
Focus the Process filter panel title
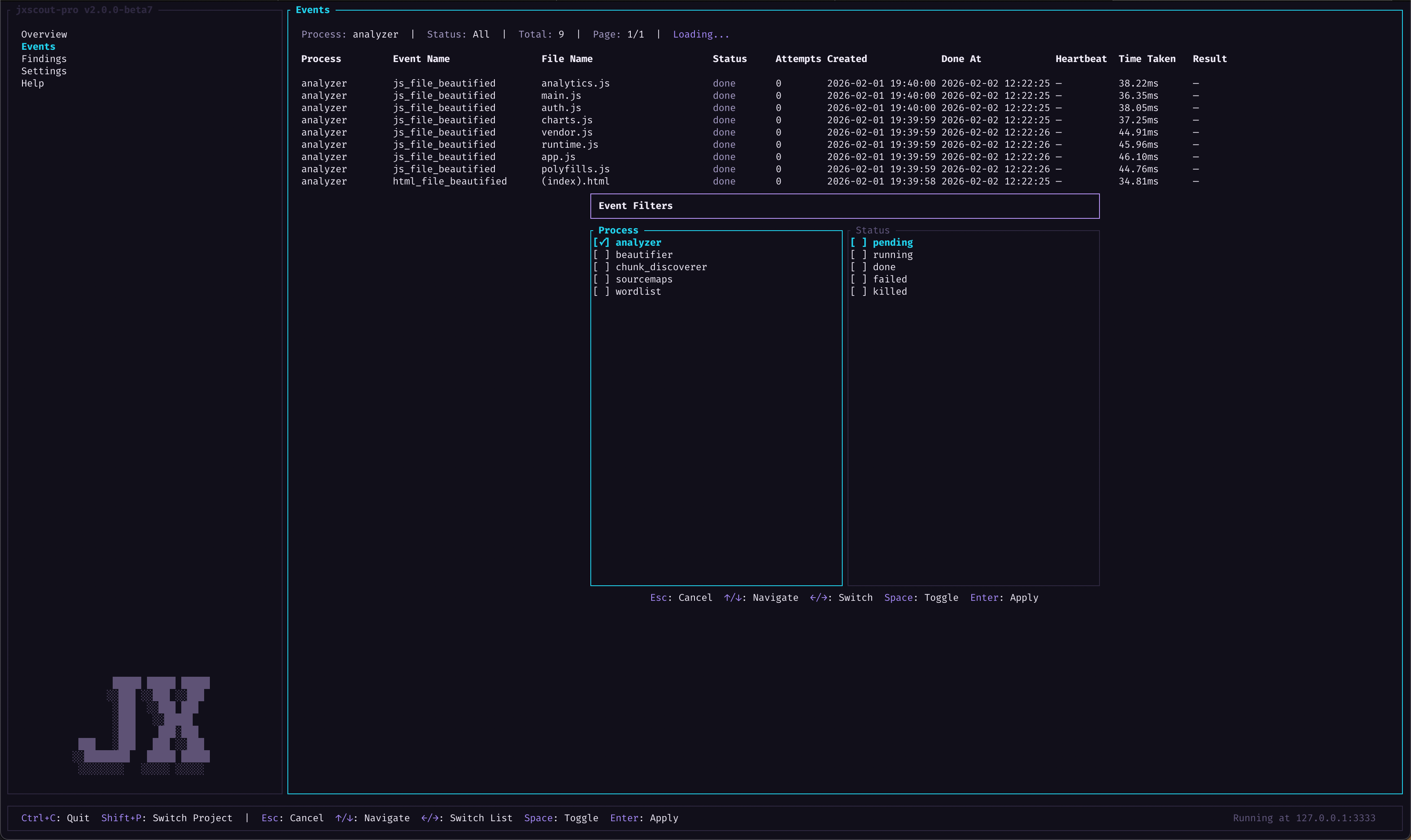click(x=618, y=230)
